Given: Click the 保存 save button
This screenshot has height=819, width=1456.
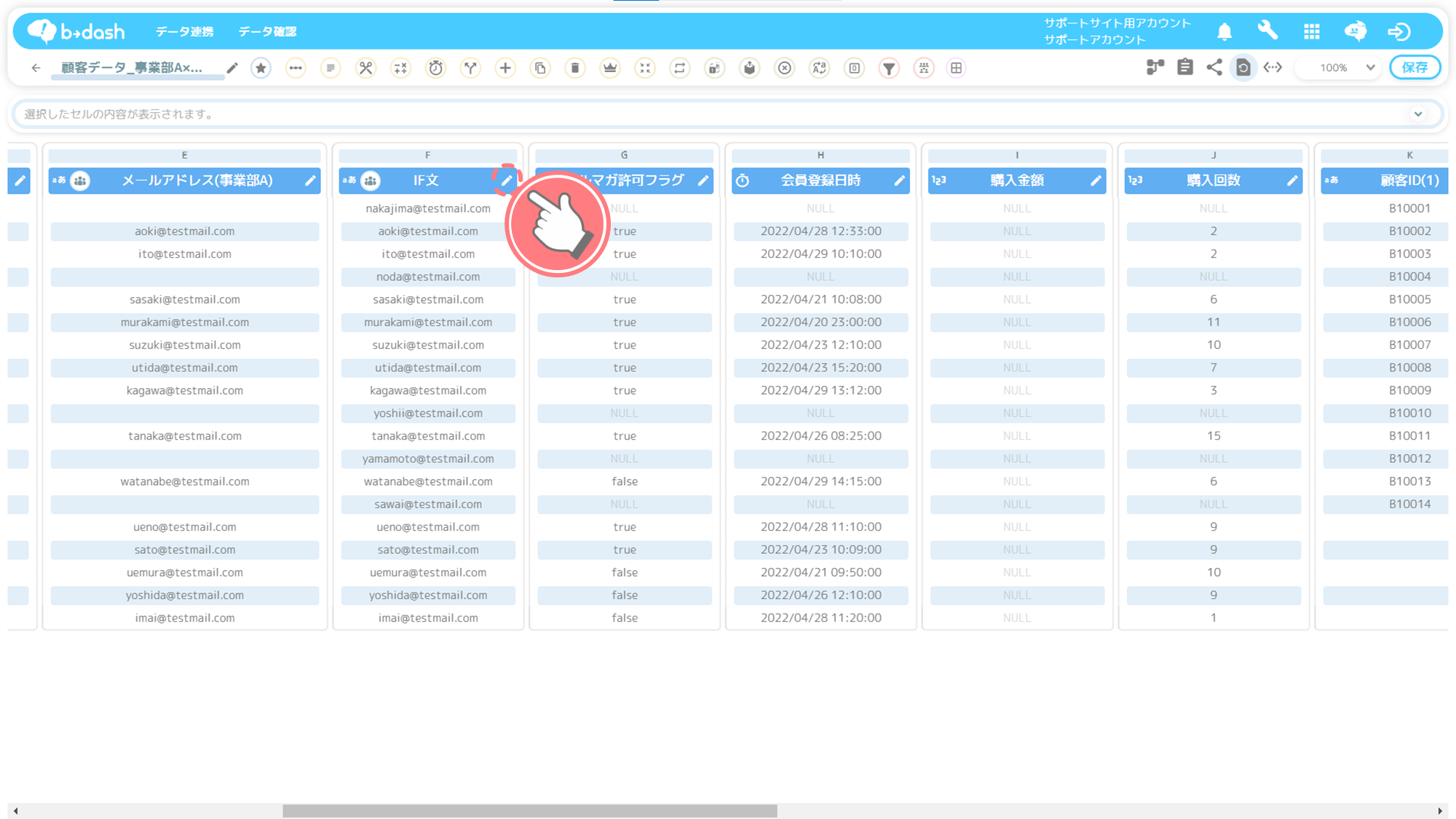Looking at the screenshot, I should coord(1415,68).
